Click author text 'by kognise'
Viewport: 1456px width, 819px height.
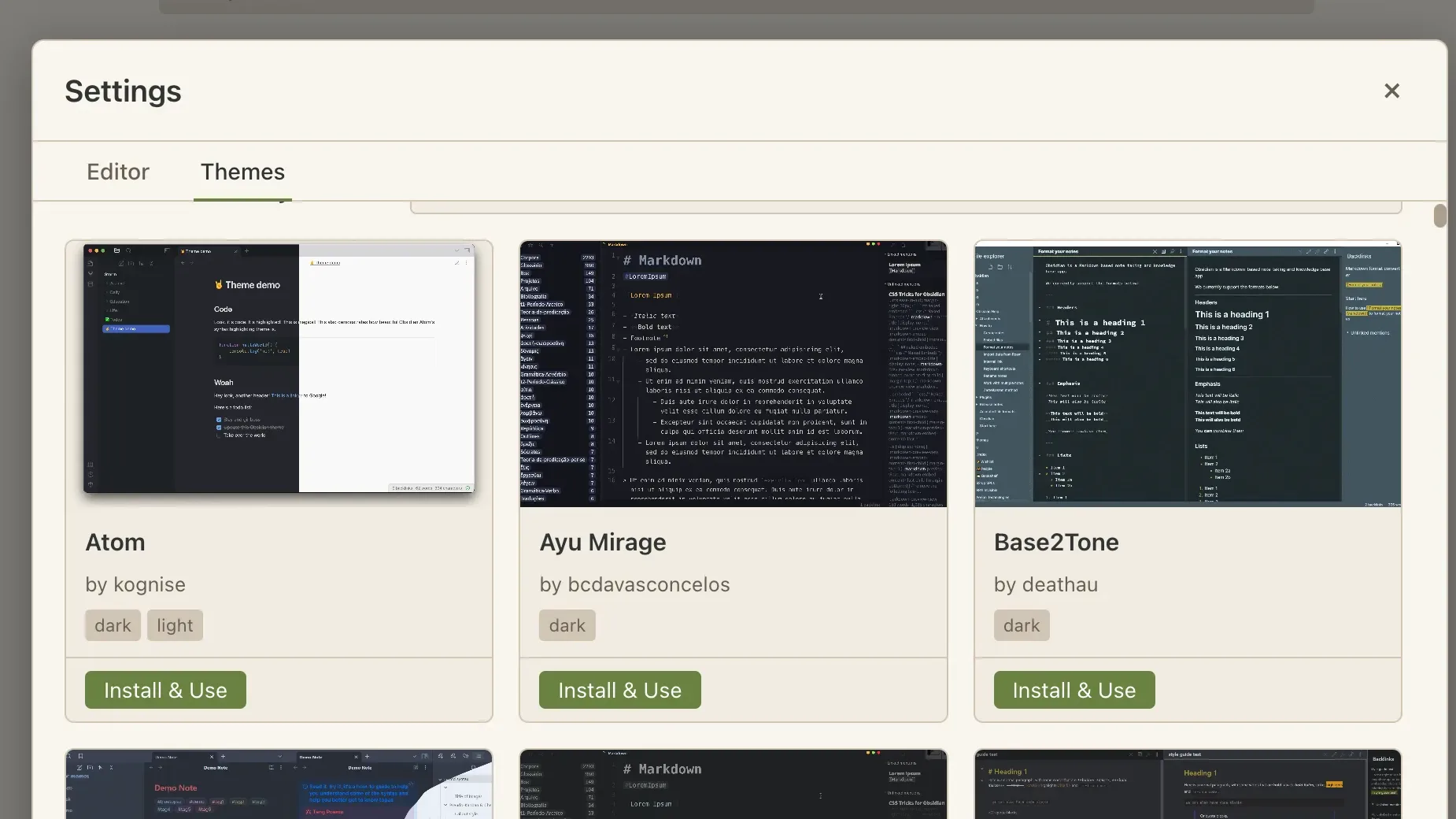tap(135, 584)
